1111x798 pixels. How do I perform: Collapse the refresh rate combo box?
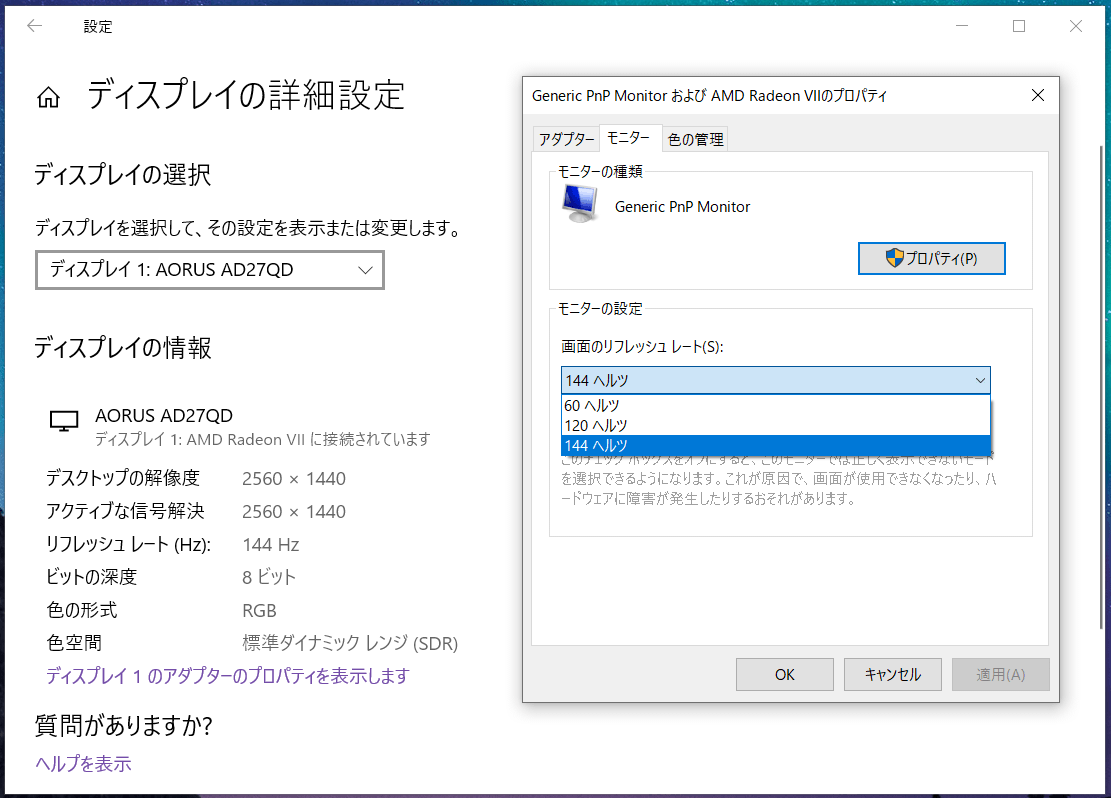[x=979, y=380]
